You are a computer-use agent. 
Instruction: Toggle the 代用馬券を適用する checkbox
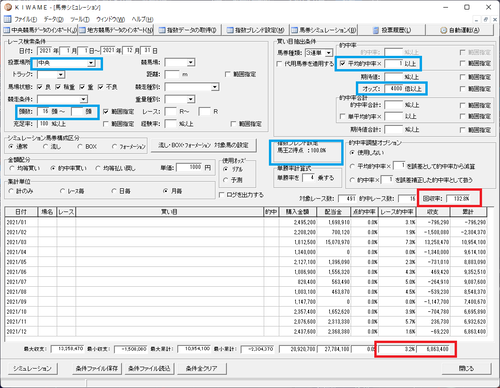tap(279, 64)
